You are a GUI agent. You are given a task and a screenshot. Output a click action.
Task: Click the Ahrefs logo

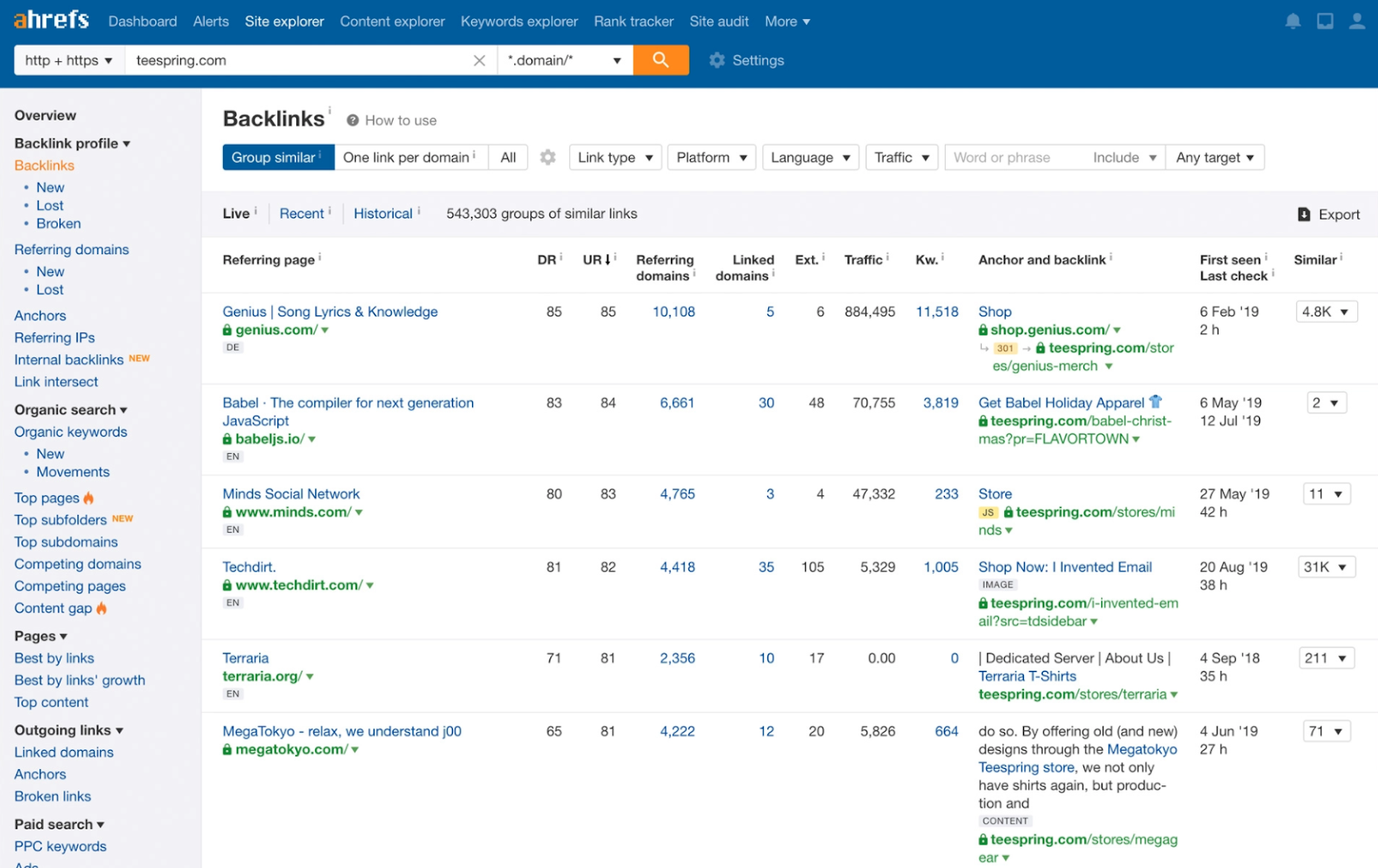tap(52, 20)
